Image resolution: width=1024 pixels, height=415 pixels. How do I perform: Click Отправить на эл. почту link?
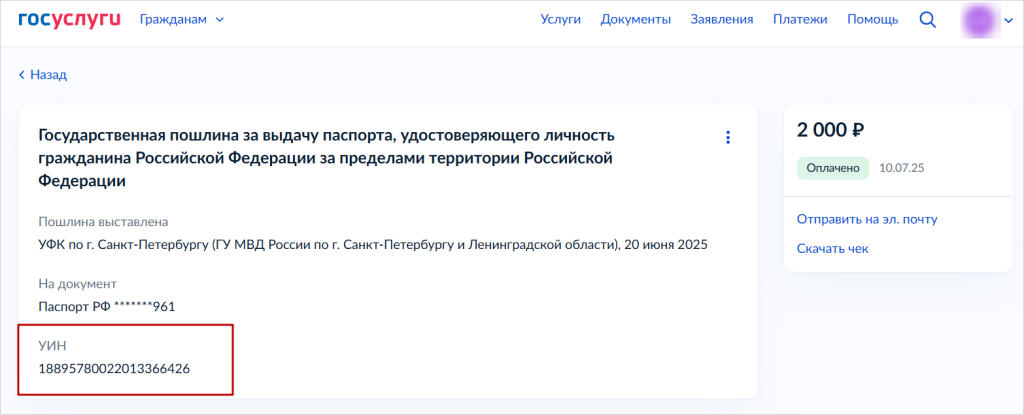[866, 219]
